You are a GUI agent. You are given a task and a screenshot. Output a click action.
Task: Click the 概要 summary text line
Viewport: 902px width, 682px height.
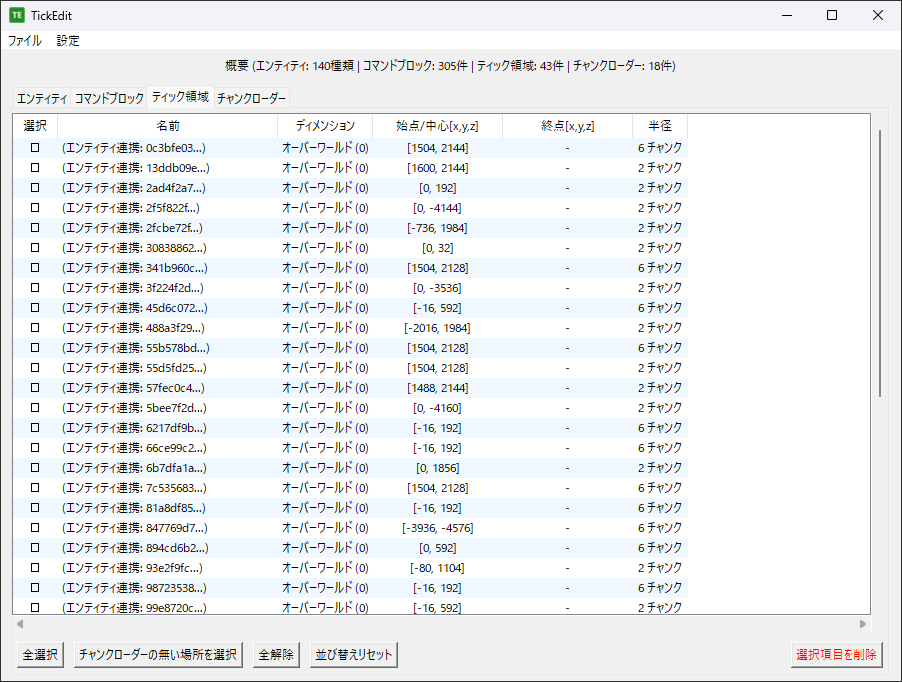coord(450,66)
